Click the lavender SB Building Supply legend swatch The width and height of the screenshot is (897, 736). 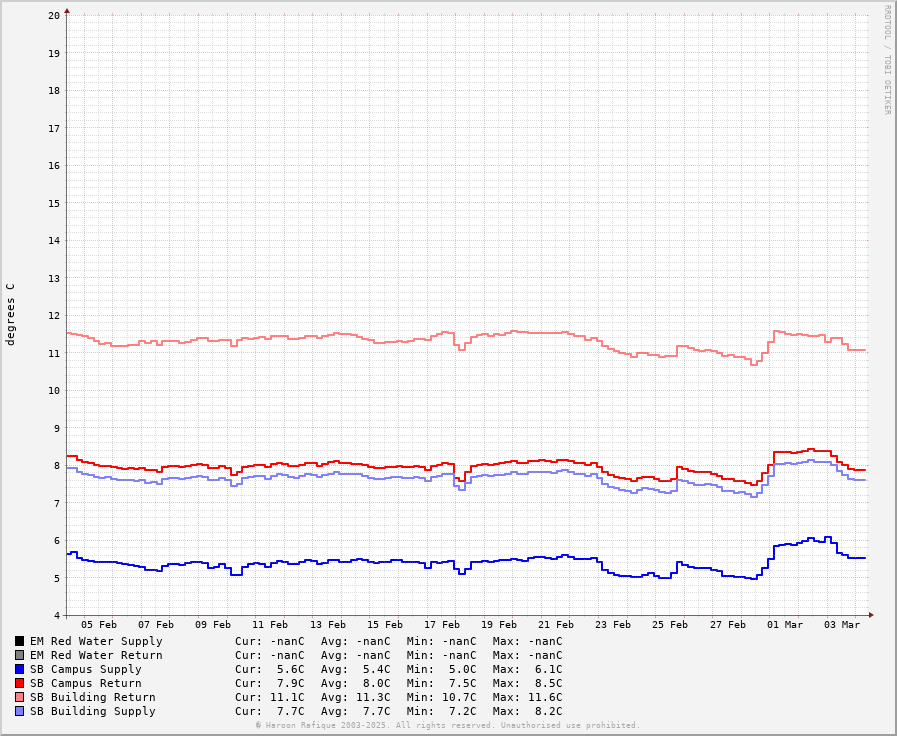point(19,711)
